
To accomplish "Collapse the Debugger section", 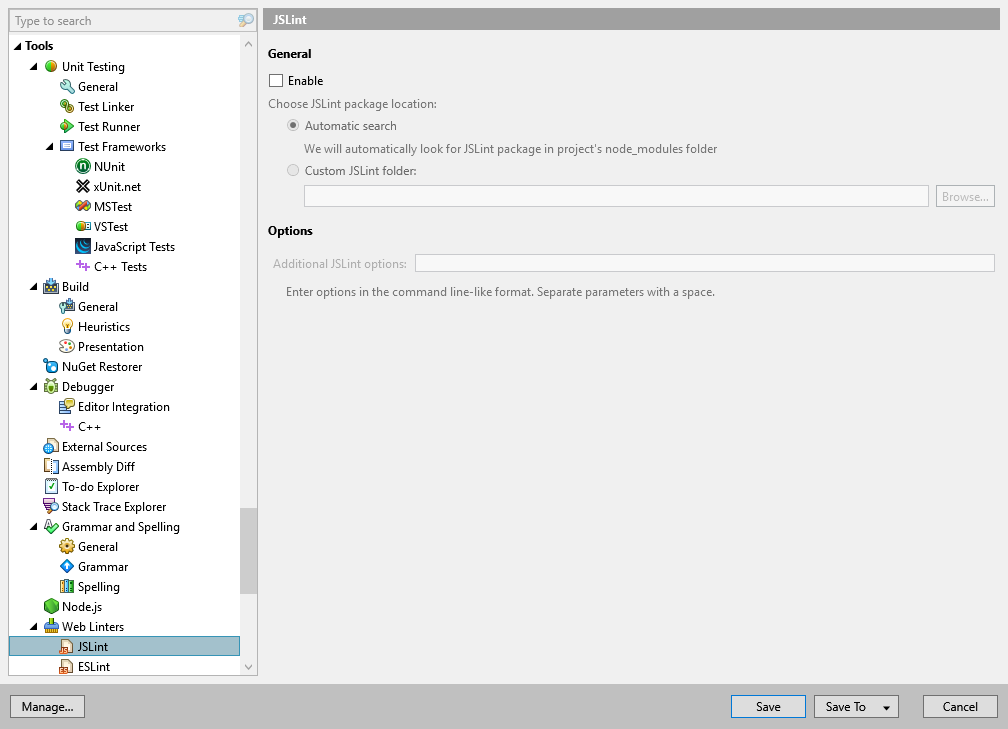I will (x=32, y=386).
